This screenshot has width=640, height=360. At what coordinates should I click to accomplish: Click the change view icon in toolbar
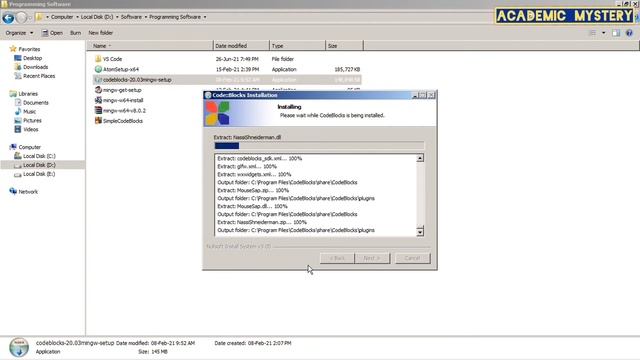(593, 33)
